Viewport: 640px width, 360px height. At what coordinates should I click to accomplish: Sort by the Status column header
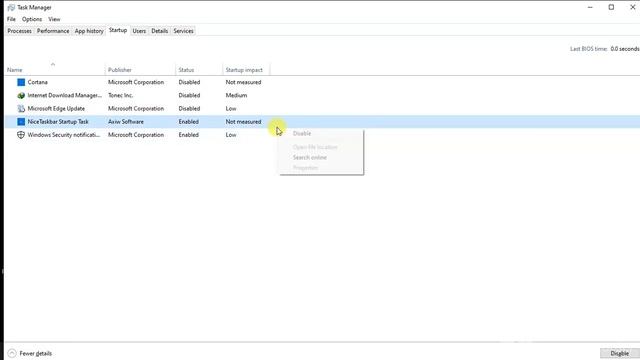[x=186, y=70]
